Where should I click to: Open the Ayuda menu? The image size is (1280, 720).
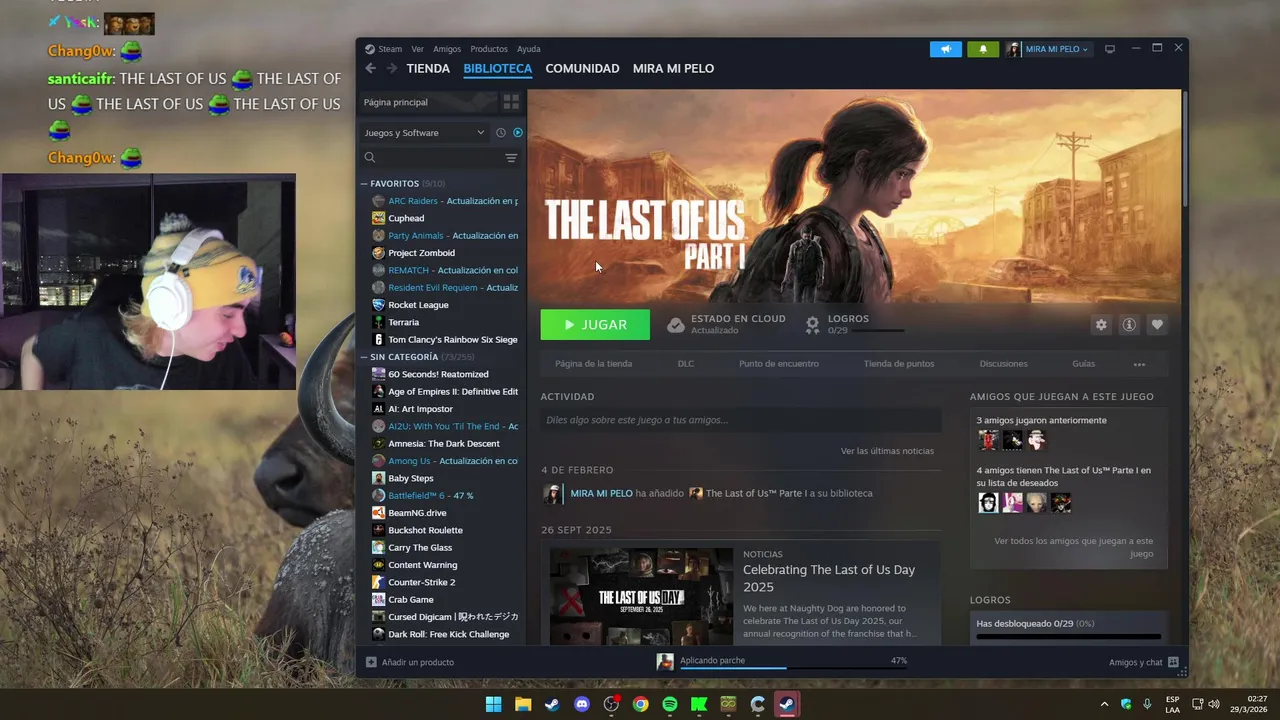(528, 49)
